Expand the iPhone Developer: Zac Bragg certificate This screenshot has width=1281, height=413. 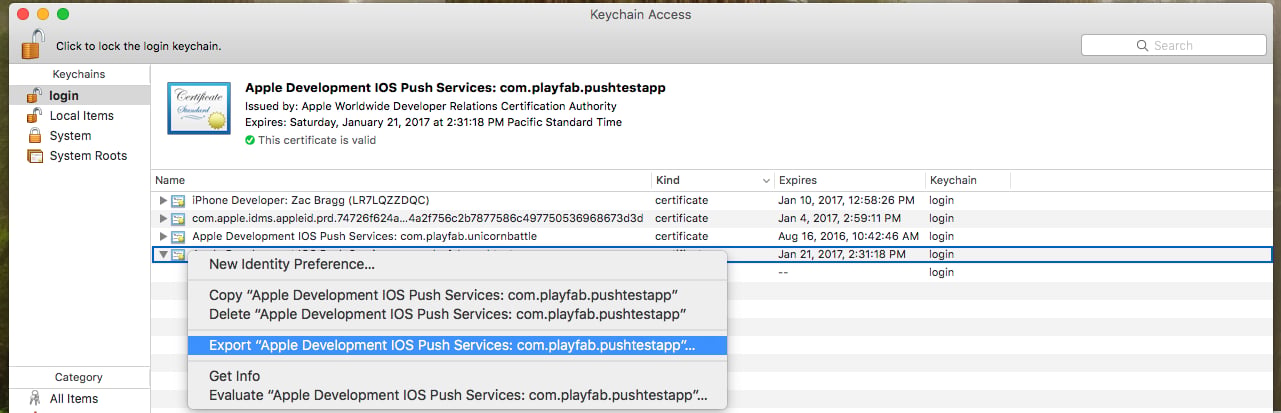click(x=163, y=200)
